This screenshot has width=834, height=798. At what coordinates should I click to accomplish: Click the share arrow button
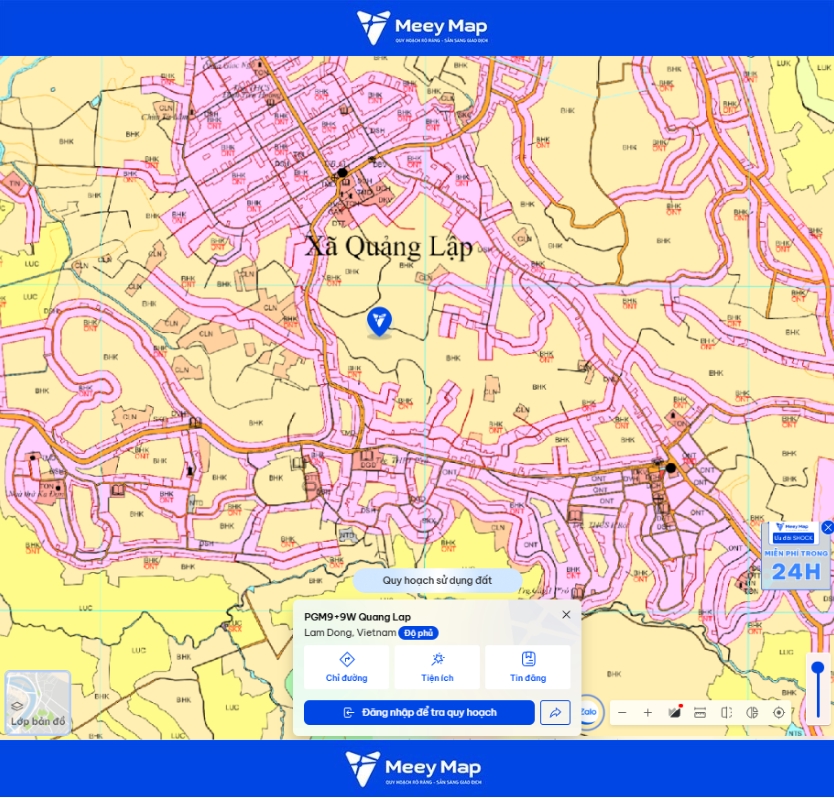pyautogui.click(x=555, y=712)
